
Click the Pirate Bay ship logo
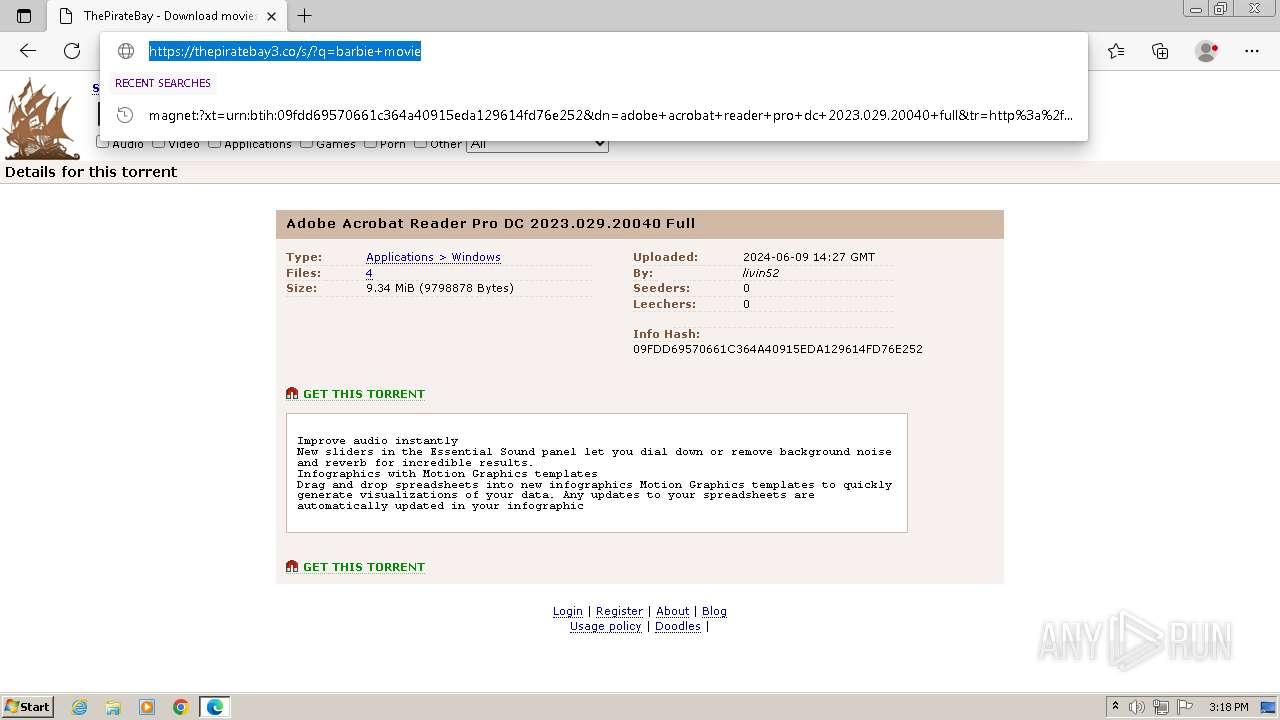pos(41,119)
